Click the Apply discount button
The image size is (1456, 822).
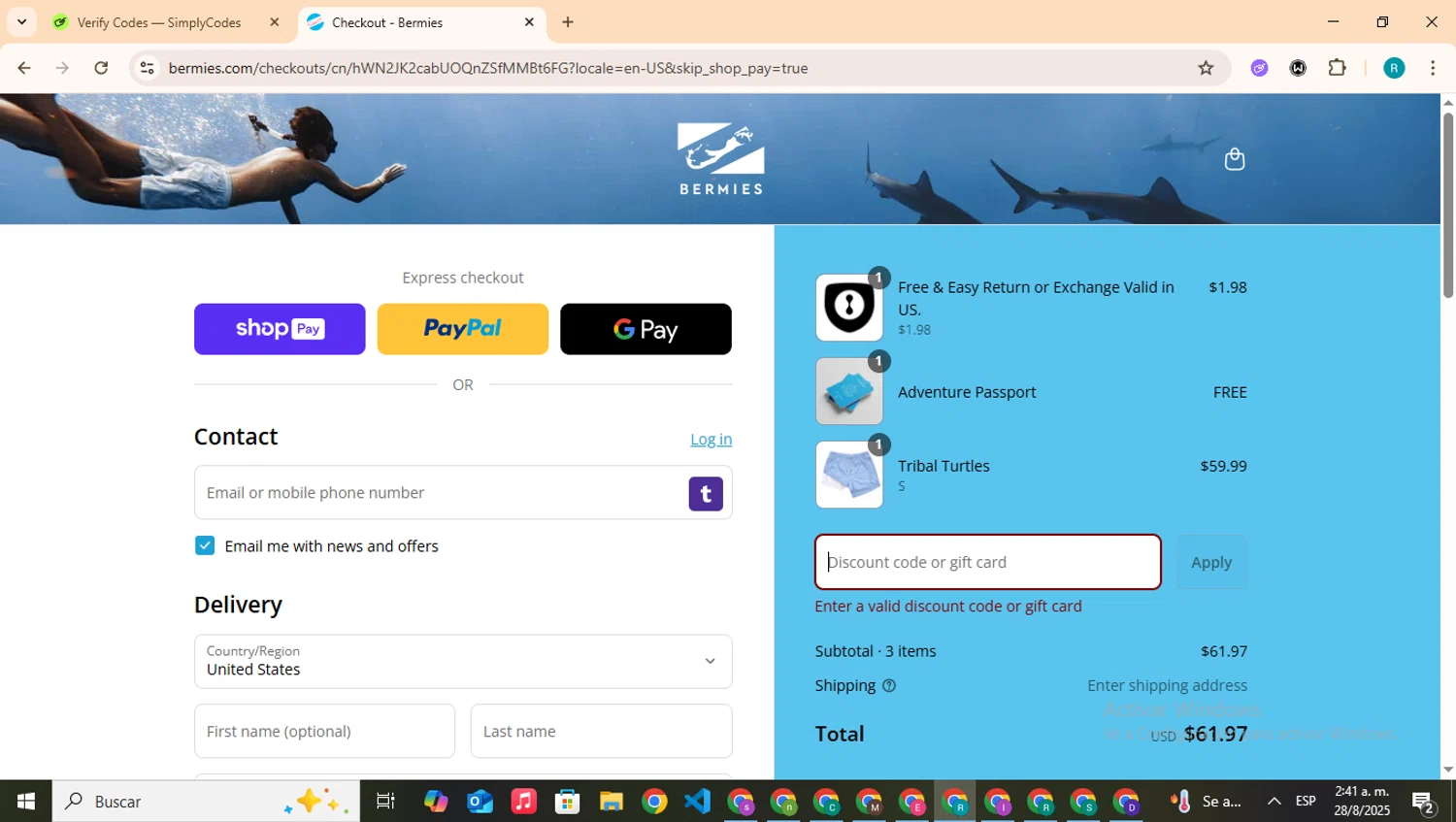click(1211, 562)
